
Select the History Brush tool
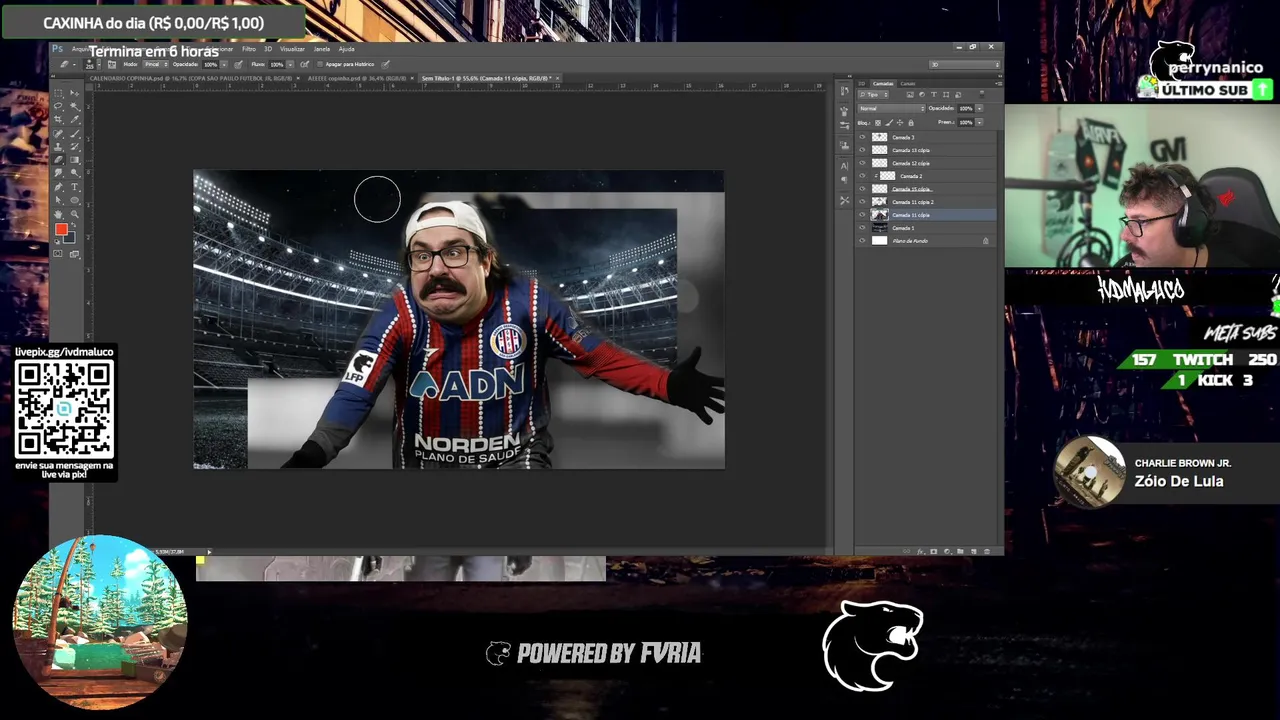coord(75,146)
